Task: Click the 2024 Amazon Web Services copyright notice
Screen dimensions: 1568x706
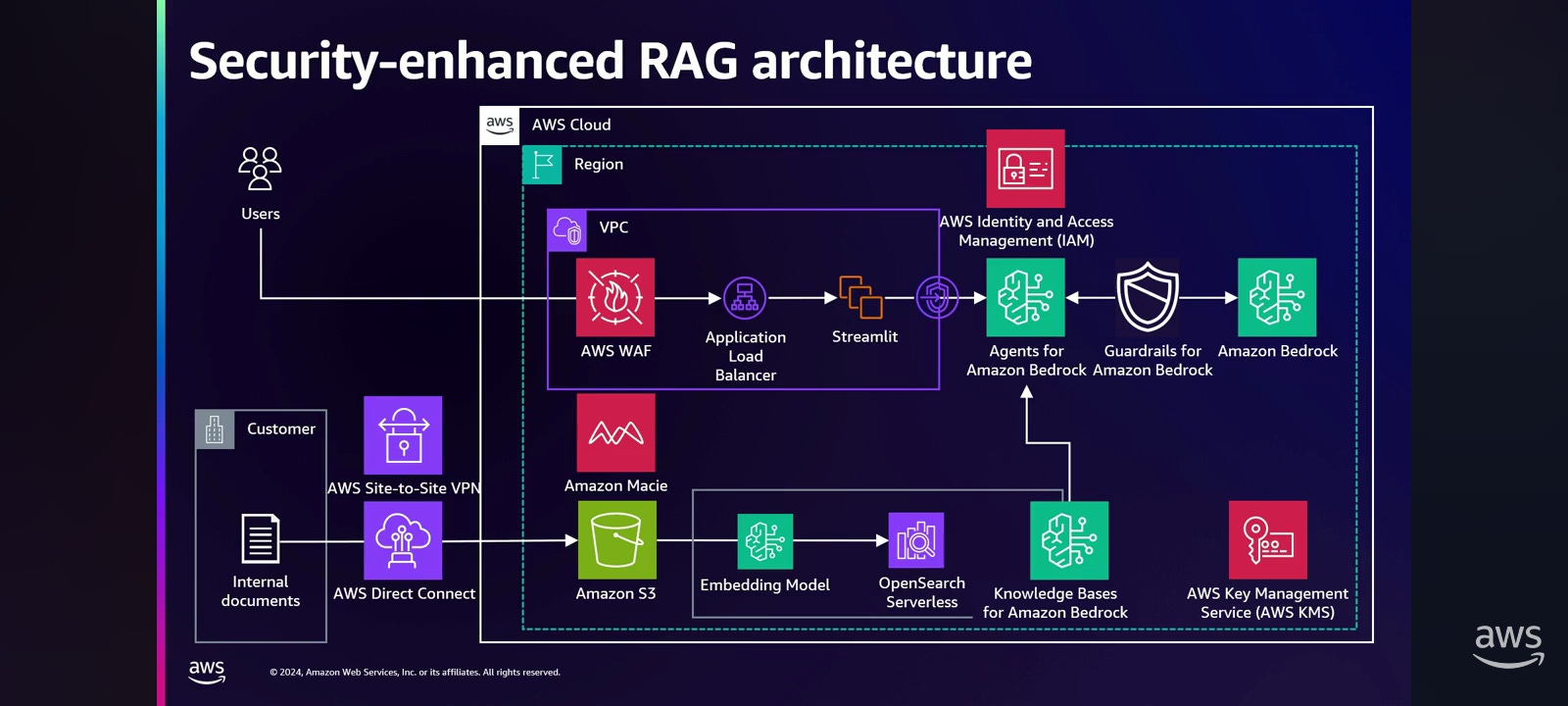Action: click(x=415, y=673)
